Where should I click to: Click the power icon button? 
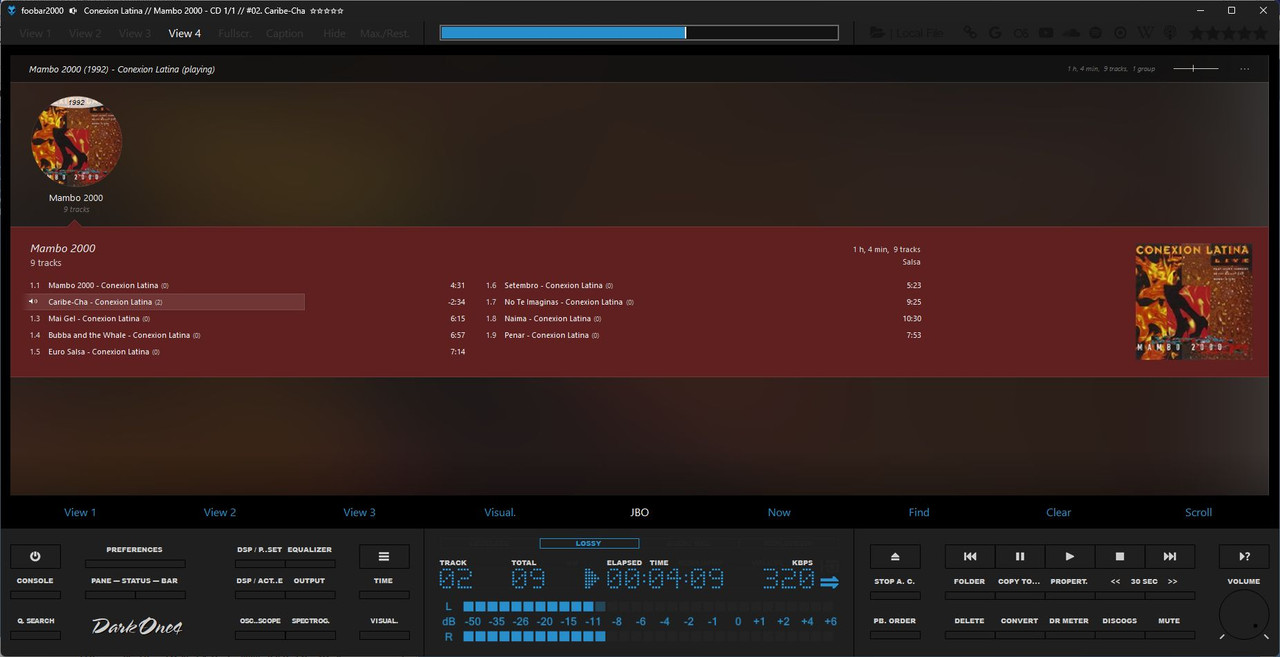pos(35,556)
